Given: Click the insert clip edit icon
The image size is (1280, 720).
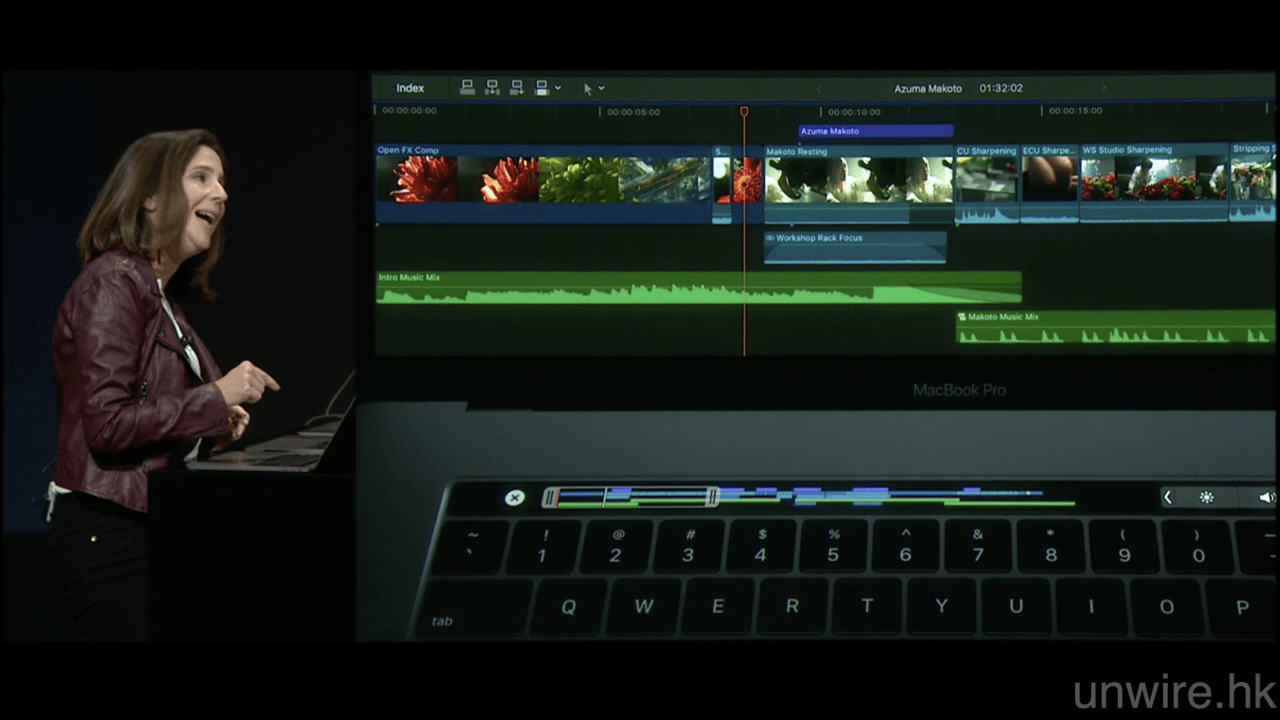Looking at the screenshot, I should click(492, 88).
